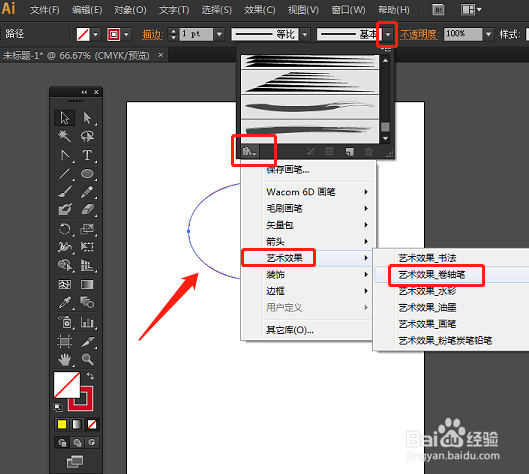Image resolution: width=529 pixels, height=474 pixels.
Task: Choose 艺术效果_油墨 brush library
Action: [451, 308]
